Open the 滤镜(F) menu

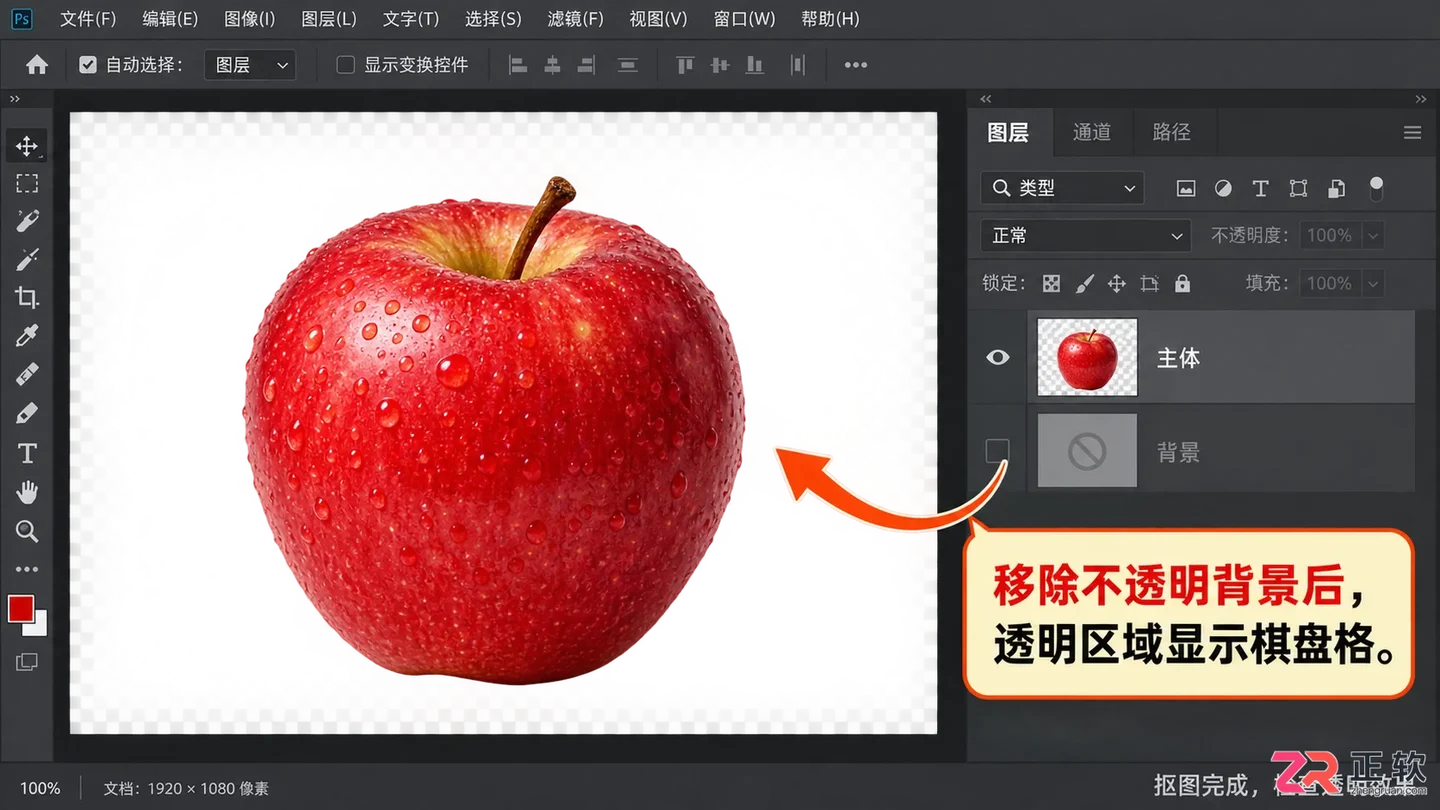(x=575, y=19)
